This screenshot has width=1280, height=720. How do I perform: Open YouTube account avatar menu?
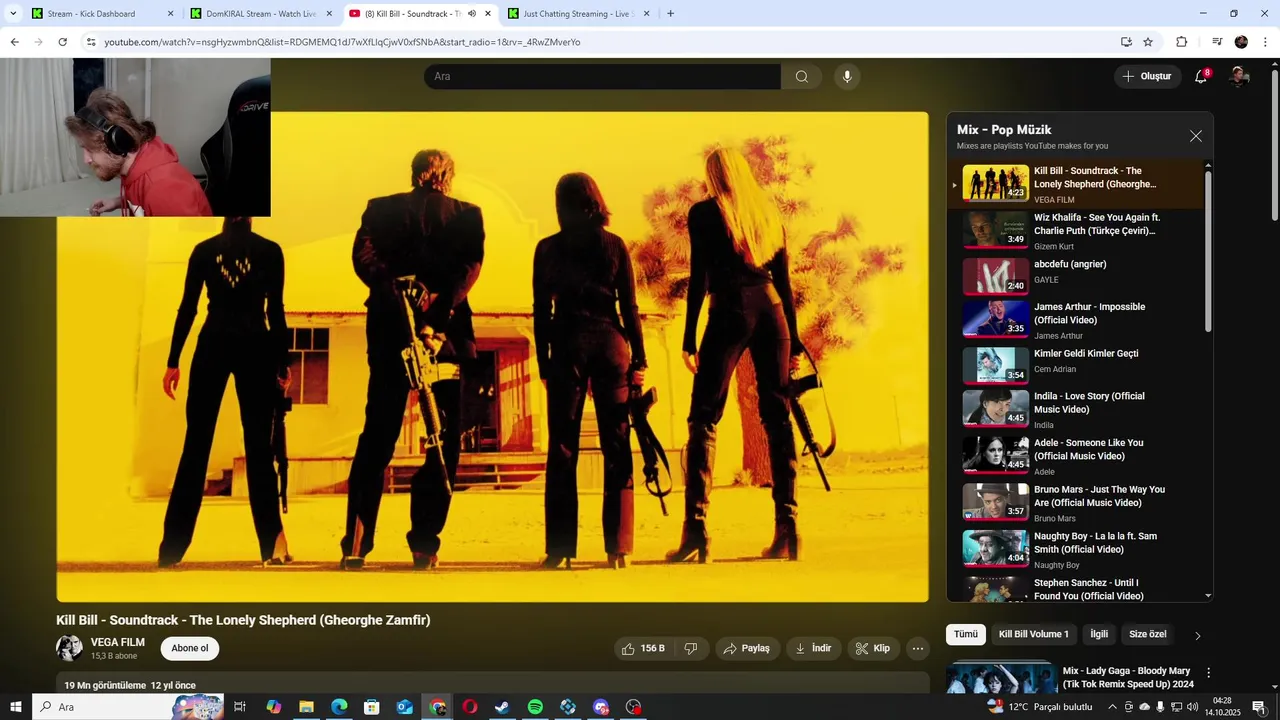pyautogui.click(x=1239, y=77)
